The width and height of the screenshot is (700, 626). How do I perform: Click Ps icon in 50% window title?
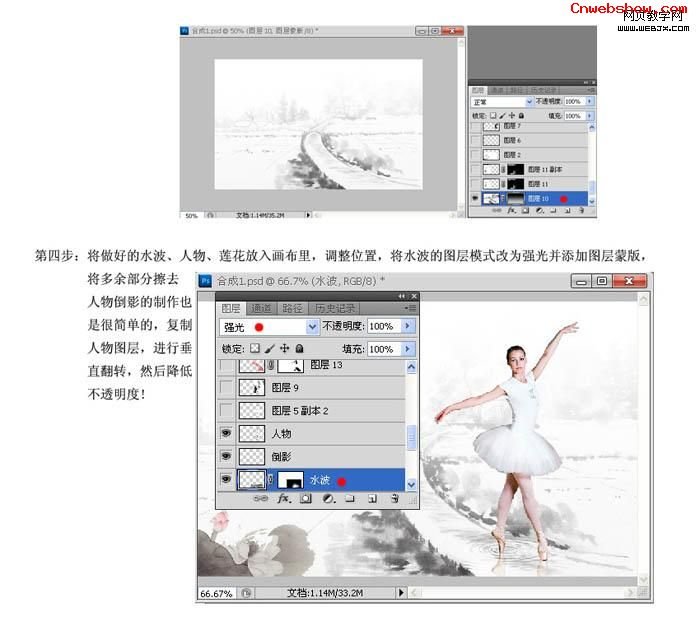pos(184,31)
